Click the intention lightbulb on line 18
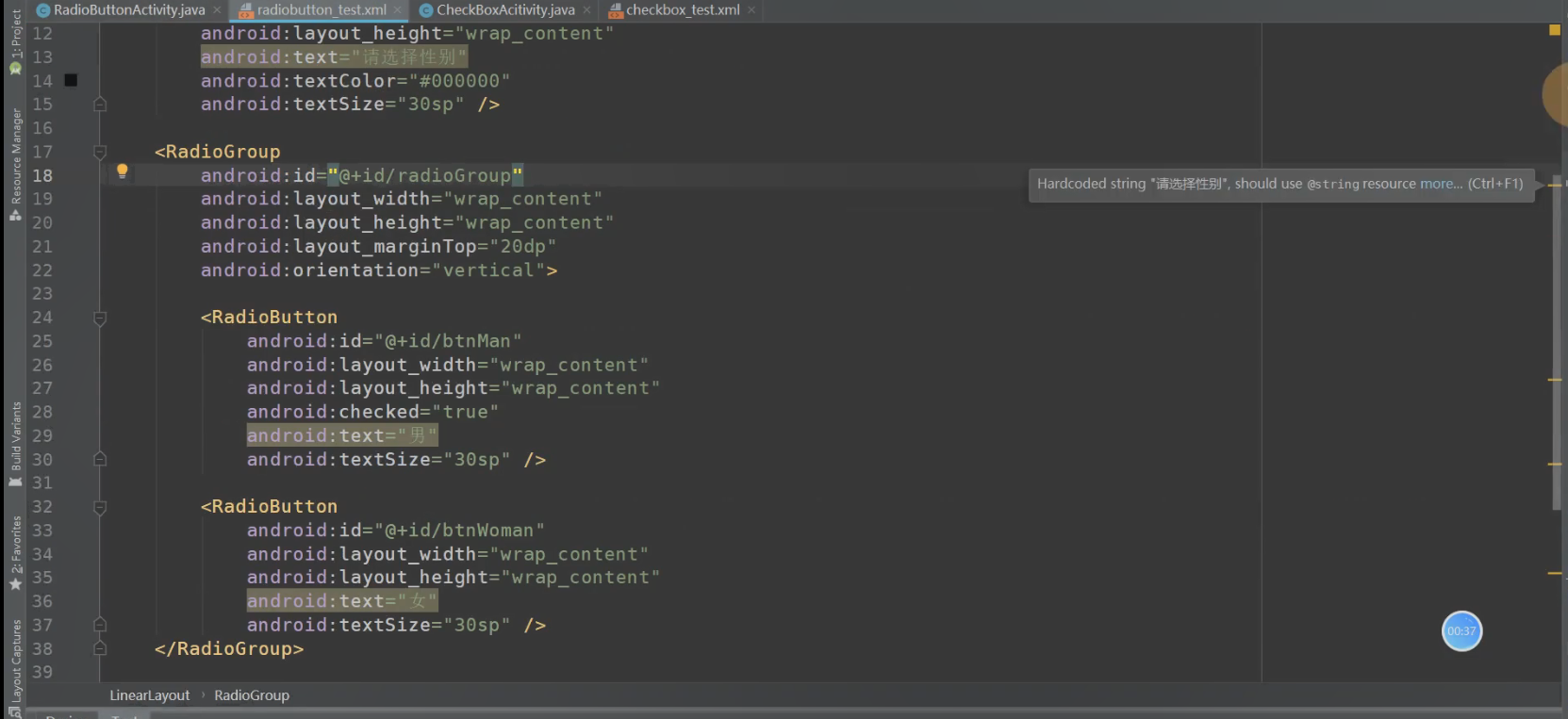The width and height of the screenshot is (1568, 719). (x=122, y=172)
